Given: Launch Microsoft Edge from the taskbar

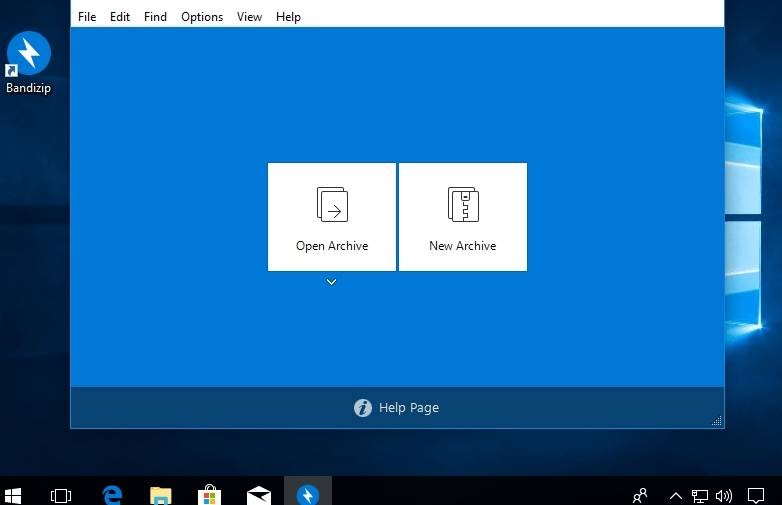Looking at the screenshot, I should (112, 494).
